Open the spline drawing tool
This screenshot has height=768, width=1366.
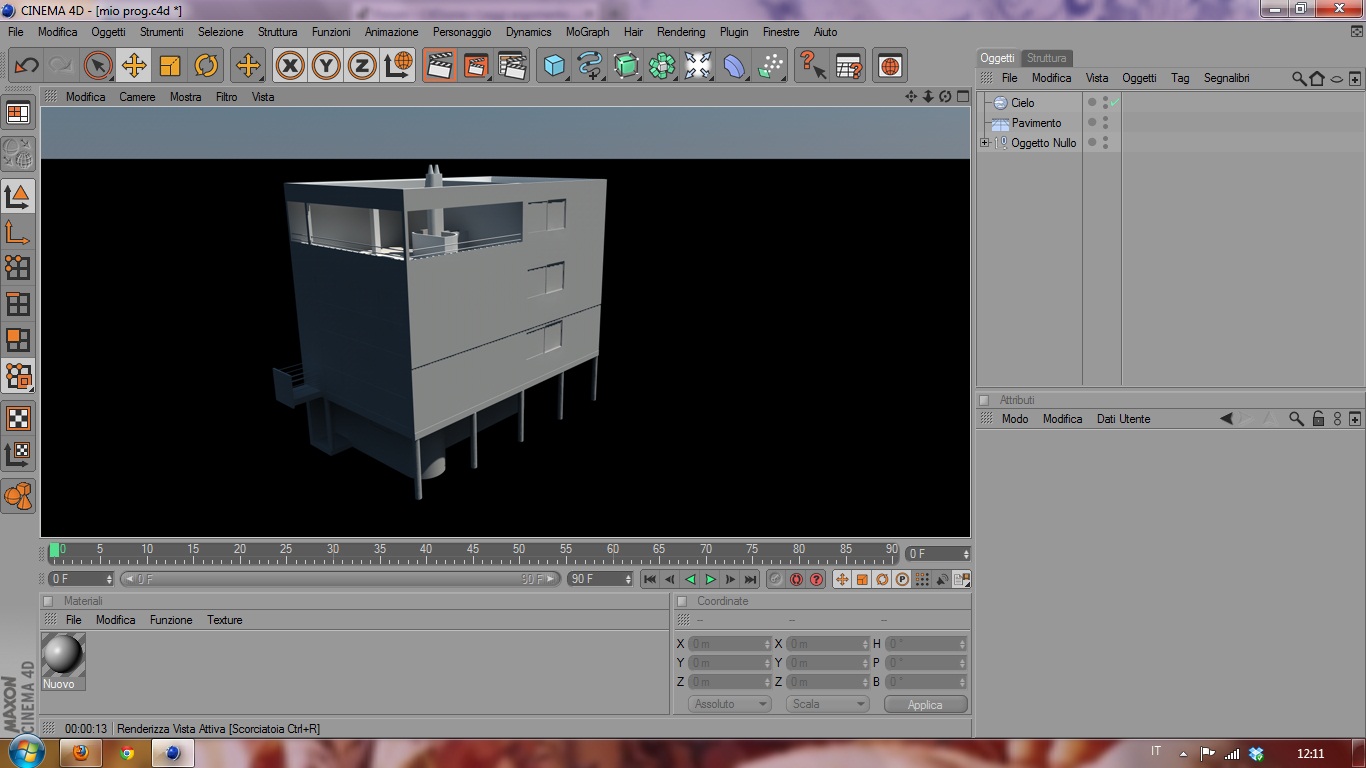pyautogui.click(x=590, y=66)
